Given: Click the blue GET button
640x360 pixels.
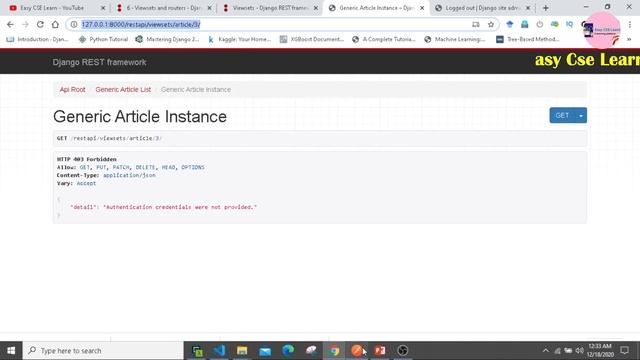Looking at the screenshot, I should pos(562,116).
